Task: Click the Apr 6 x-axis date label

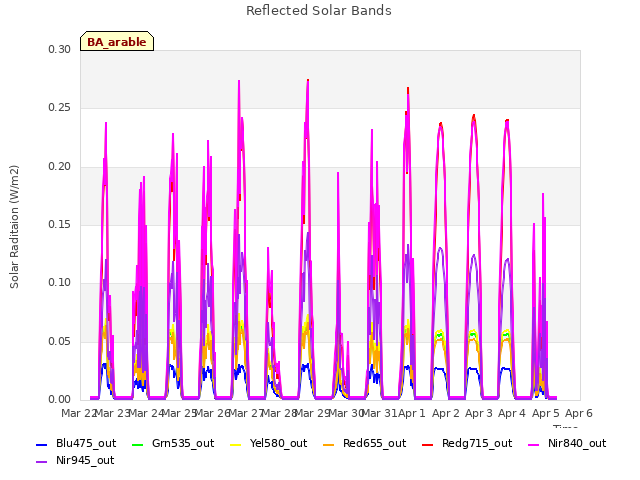Action: [x=579, y=413]
